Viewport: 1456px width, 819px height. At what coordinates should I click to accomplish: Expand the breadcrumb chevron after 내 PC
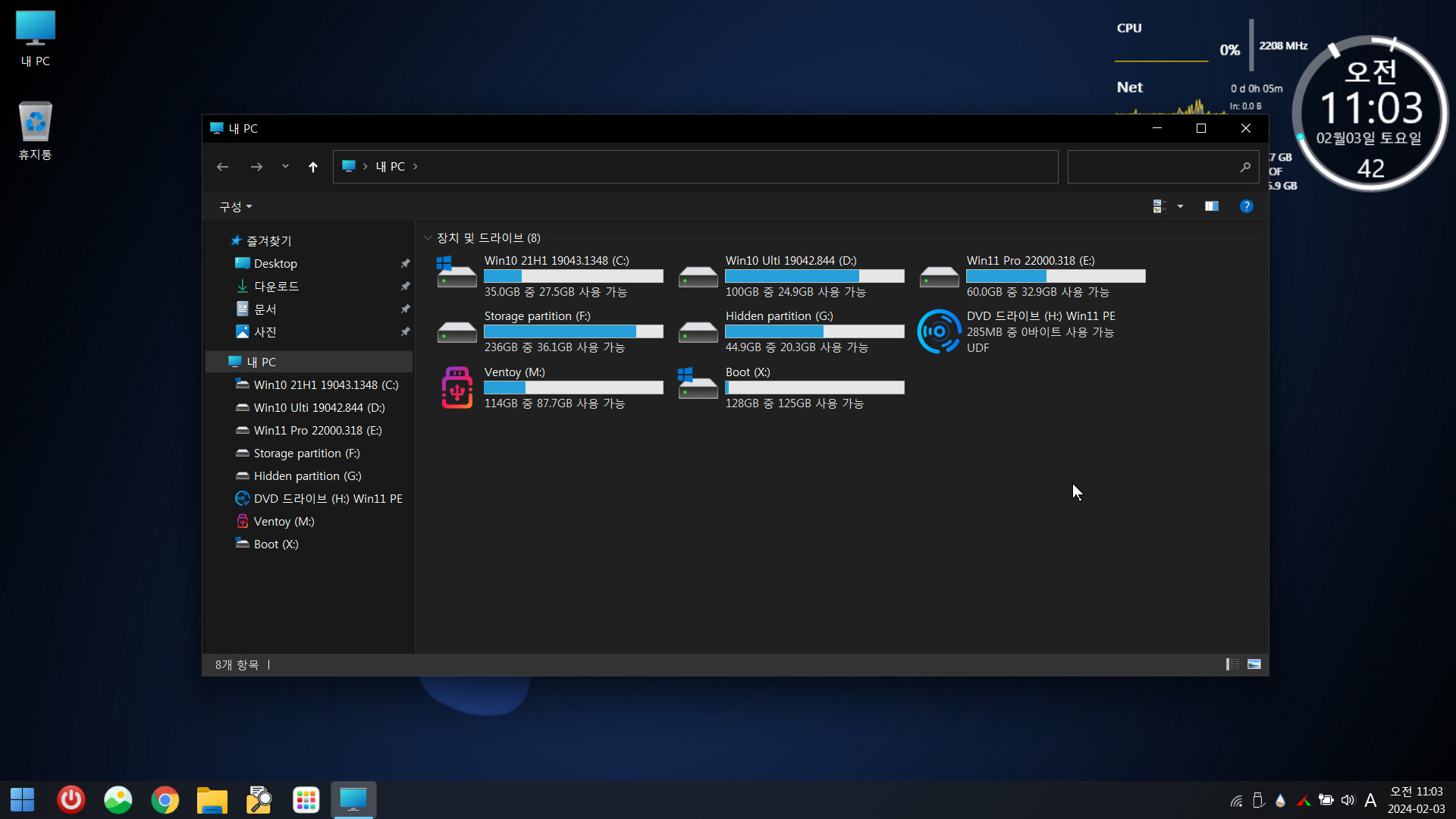(x=416, y=166)
